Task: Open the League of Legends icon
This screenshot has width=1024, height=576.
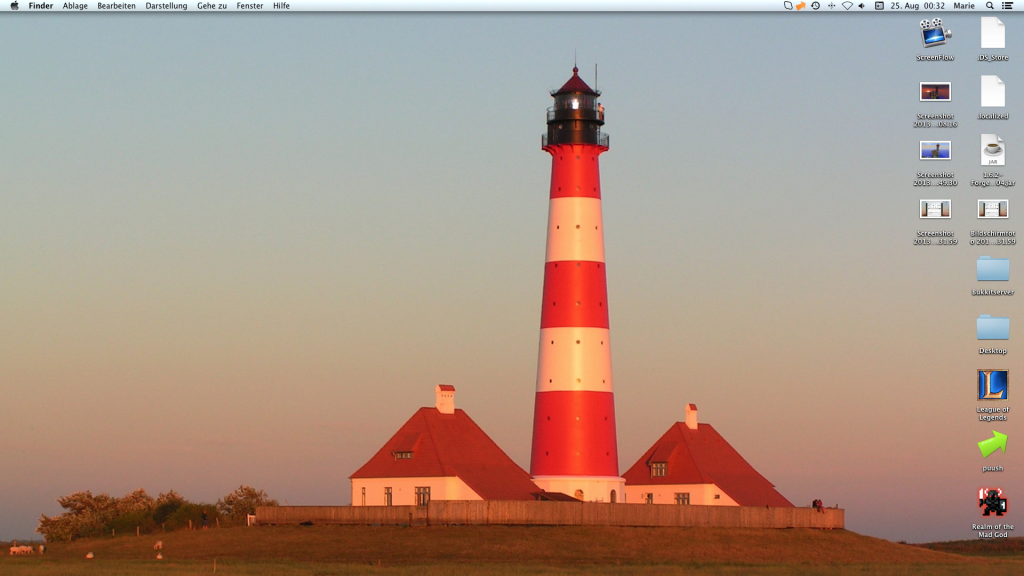Action: 992,385
